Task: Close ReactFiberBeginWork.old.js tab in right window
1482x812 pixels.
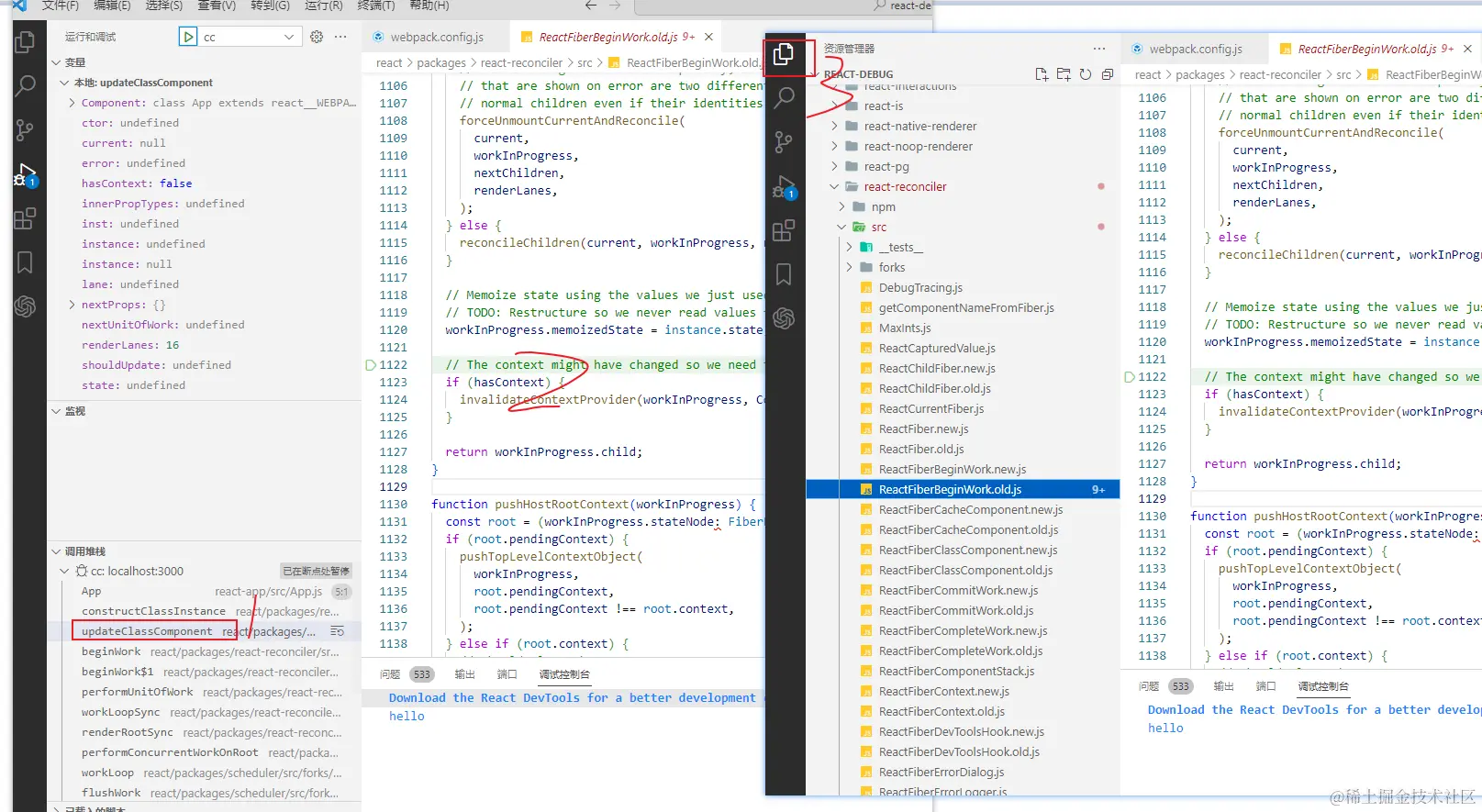Action: point(1467,49)
